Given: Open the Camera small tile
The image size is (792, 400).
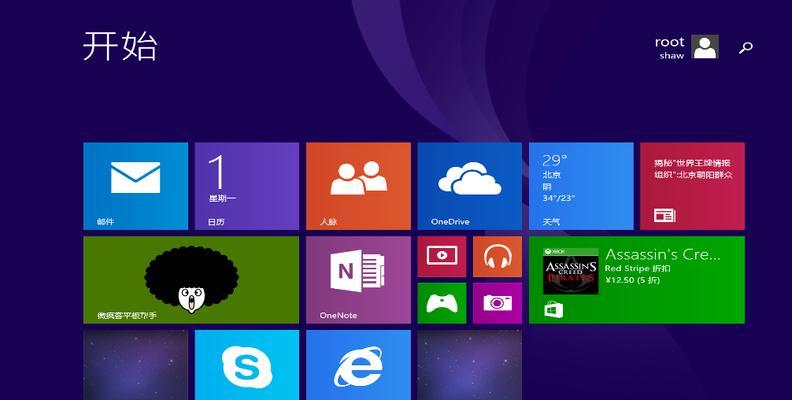Looking at the screenshot, I should coord(498,303).
